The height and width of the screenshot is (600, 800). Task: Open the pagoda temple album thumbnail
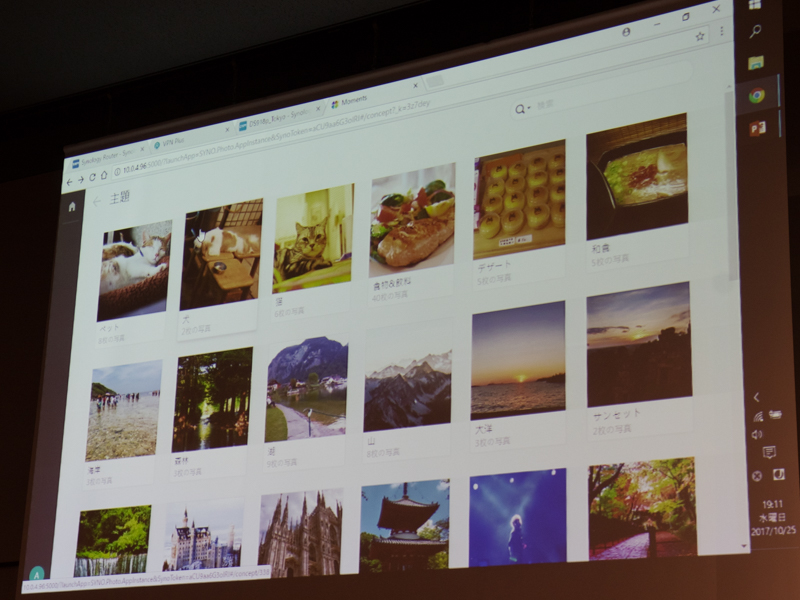click(405, 526)
